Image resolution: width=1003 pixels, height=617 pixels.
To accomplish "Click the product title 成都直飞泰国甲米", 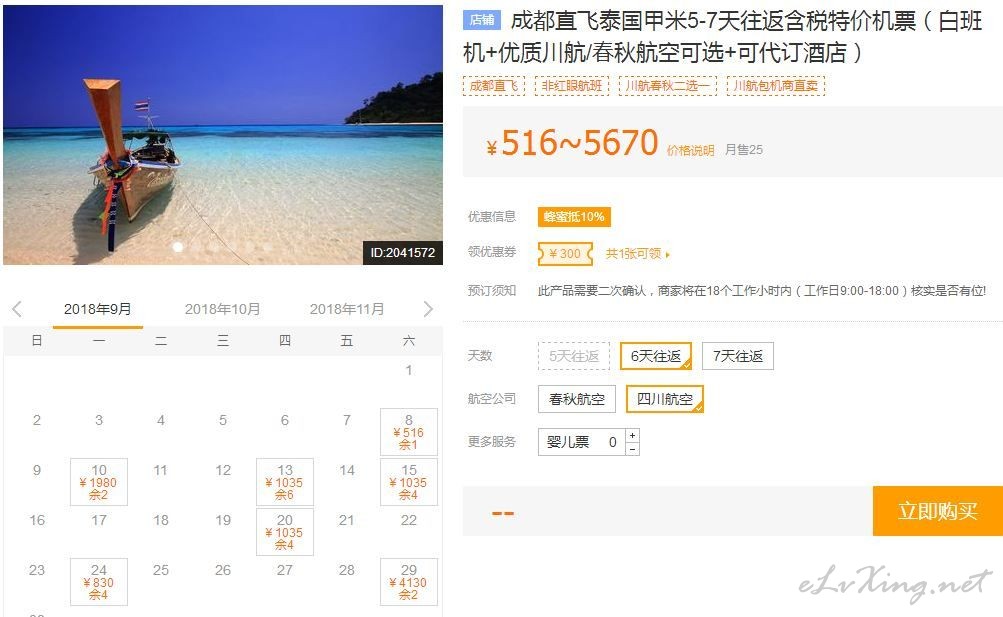I will tap(722, 36).
